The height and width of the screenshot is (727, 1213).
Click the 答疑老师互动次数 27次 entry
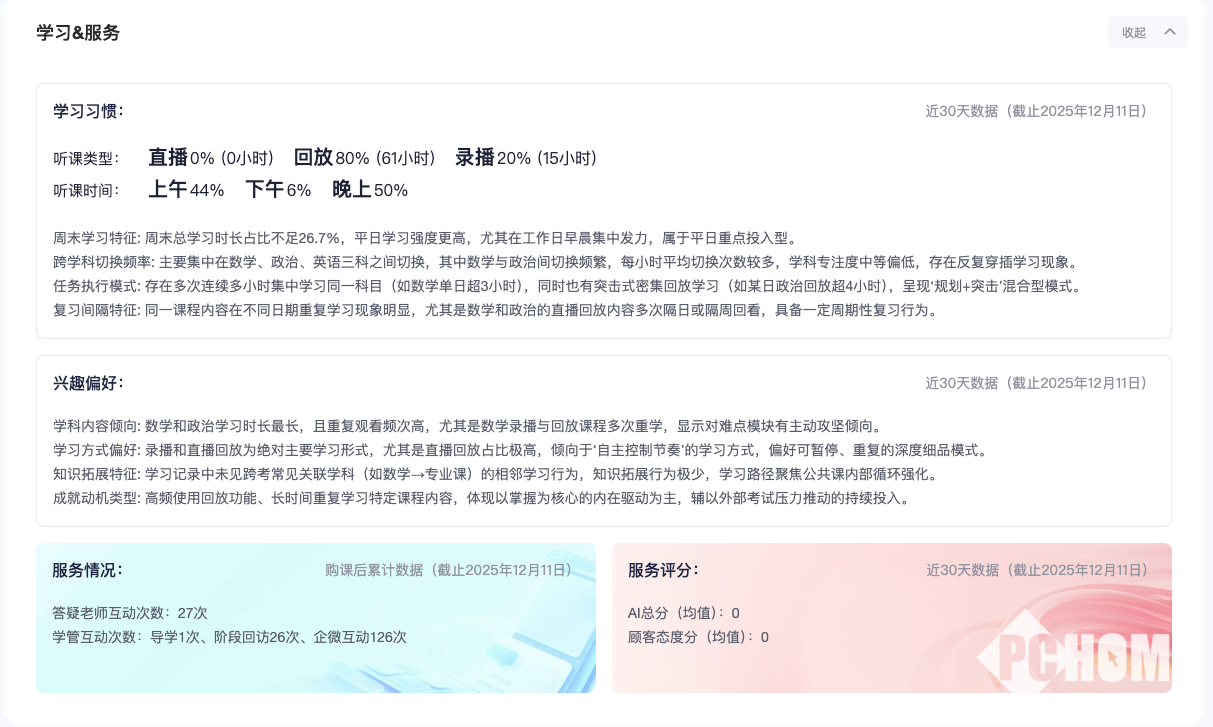pyautogui.click(x=130, y=613)
